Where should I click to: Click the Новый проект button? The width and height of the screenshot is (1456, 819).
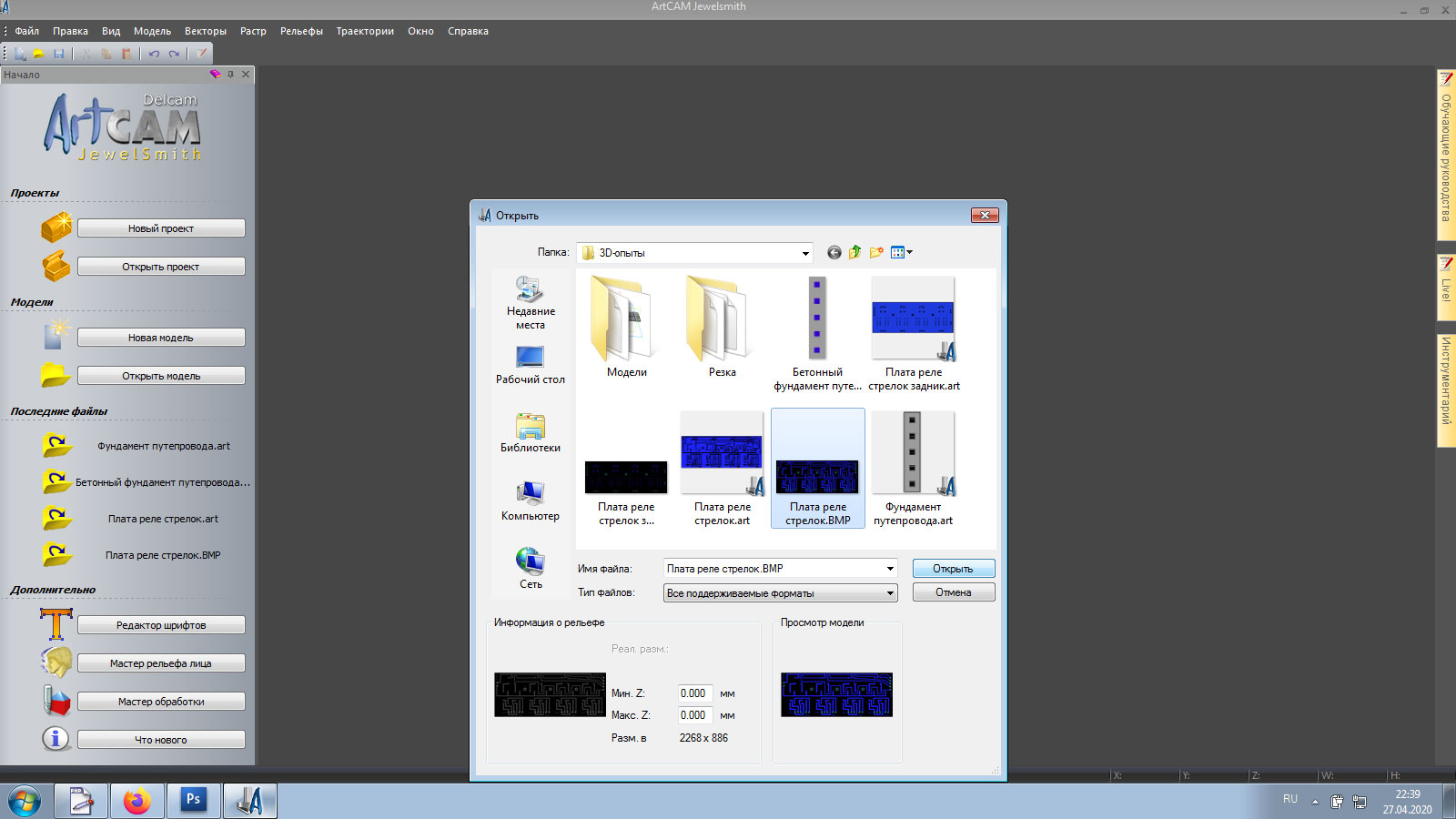(161, 228)
